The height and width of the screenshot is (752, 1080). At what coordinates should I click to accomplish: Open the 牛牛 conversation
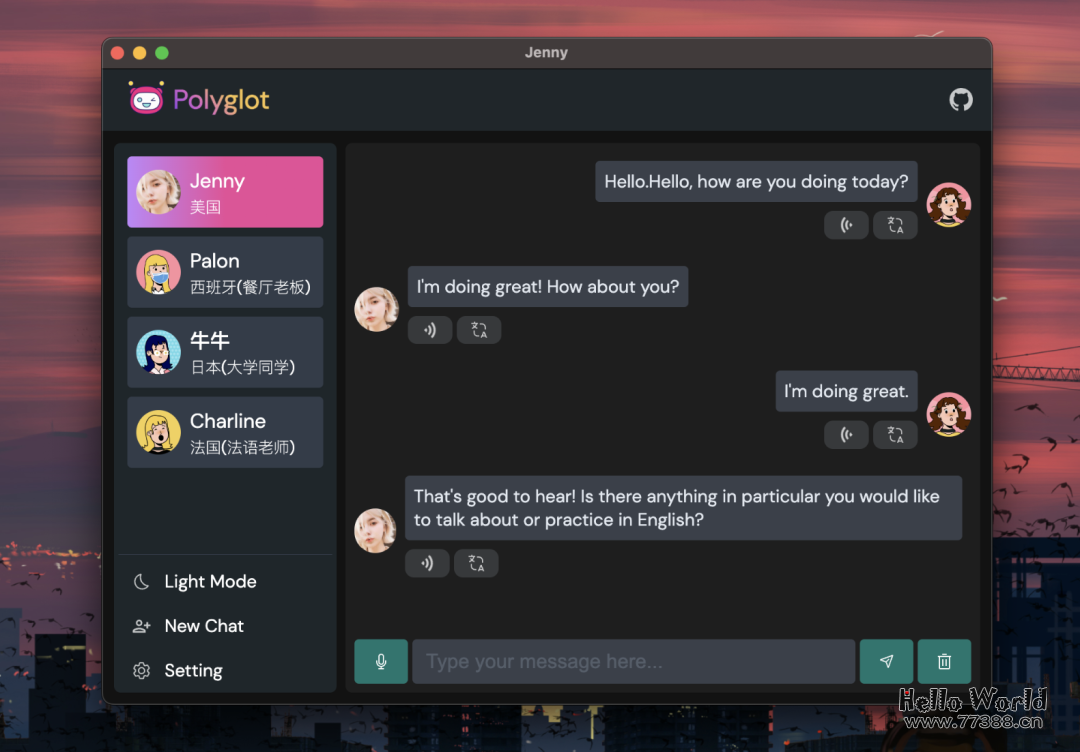pyautogui.click(x=225, y=352)
